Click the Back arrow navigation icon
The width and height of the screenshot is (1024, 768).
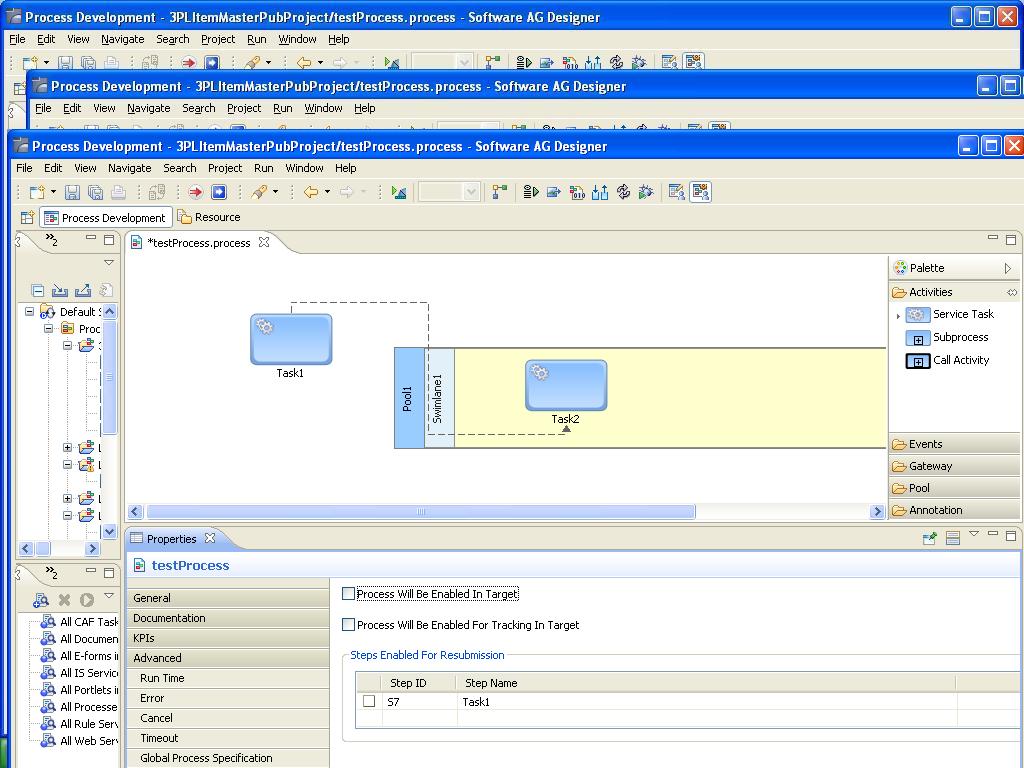click(311, 192)
